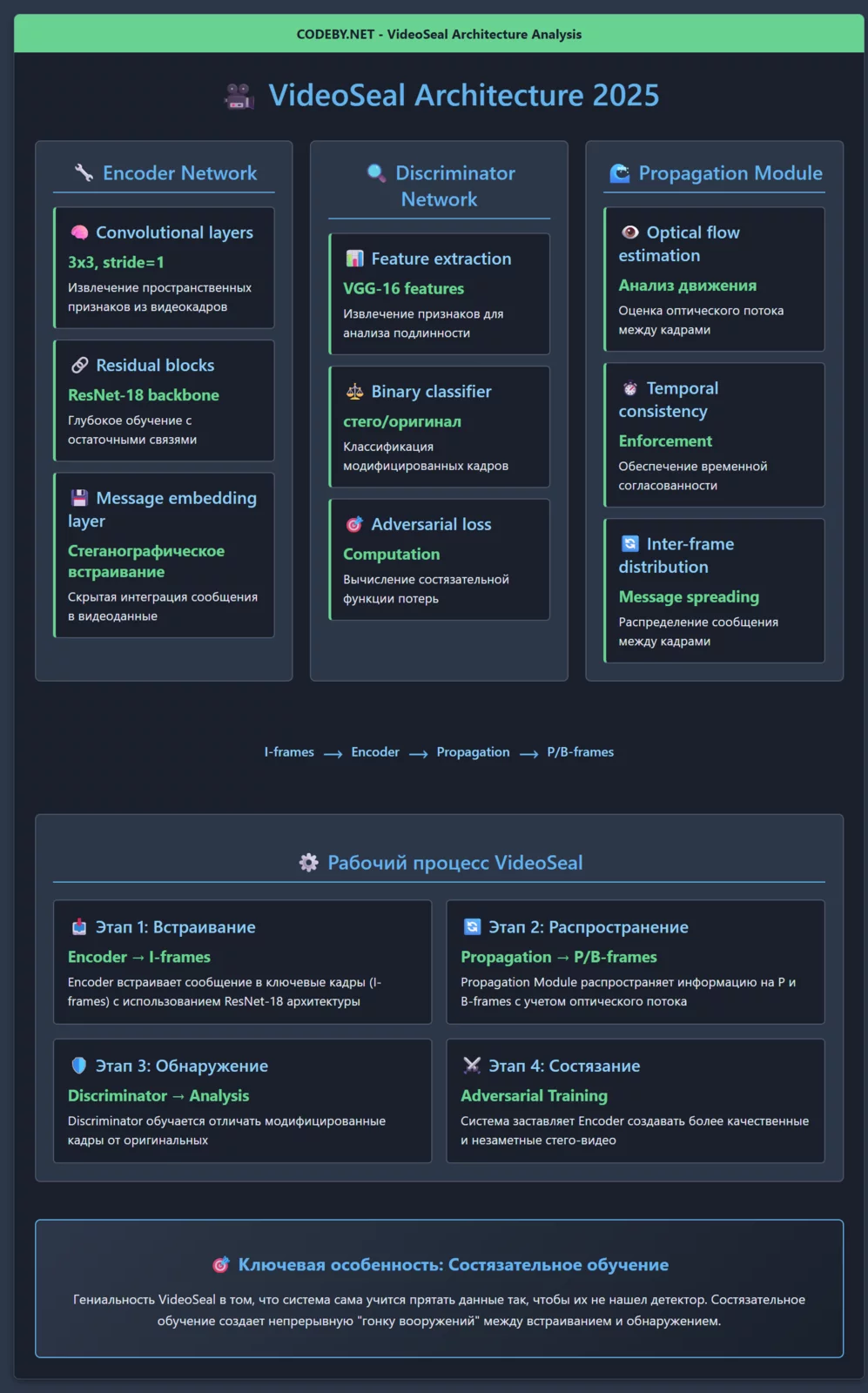The width and height of the screenshot is (868, 1393).
Task: Click the 'Этап 3: Обнаружение' heading text
Action: (181, 1066)
